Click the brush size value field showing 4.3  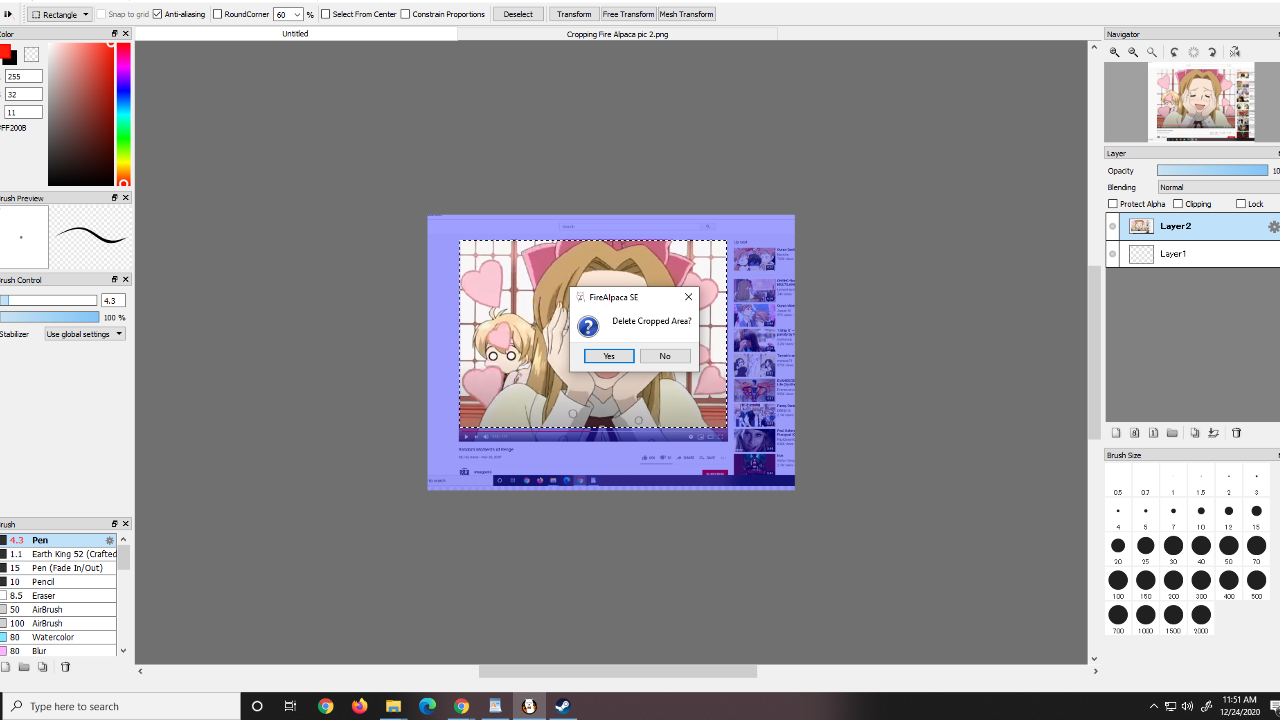[113, 300]
